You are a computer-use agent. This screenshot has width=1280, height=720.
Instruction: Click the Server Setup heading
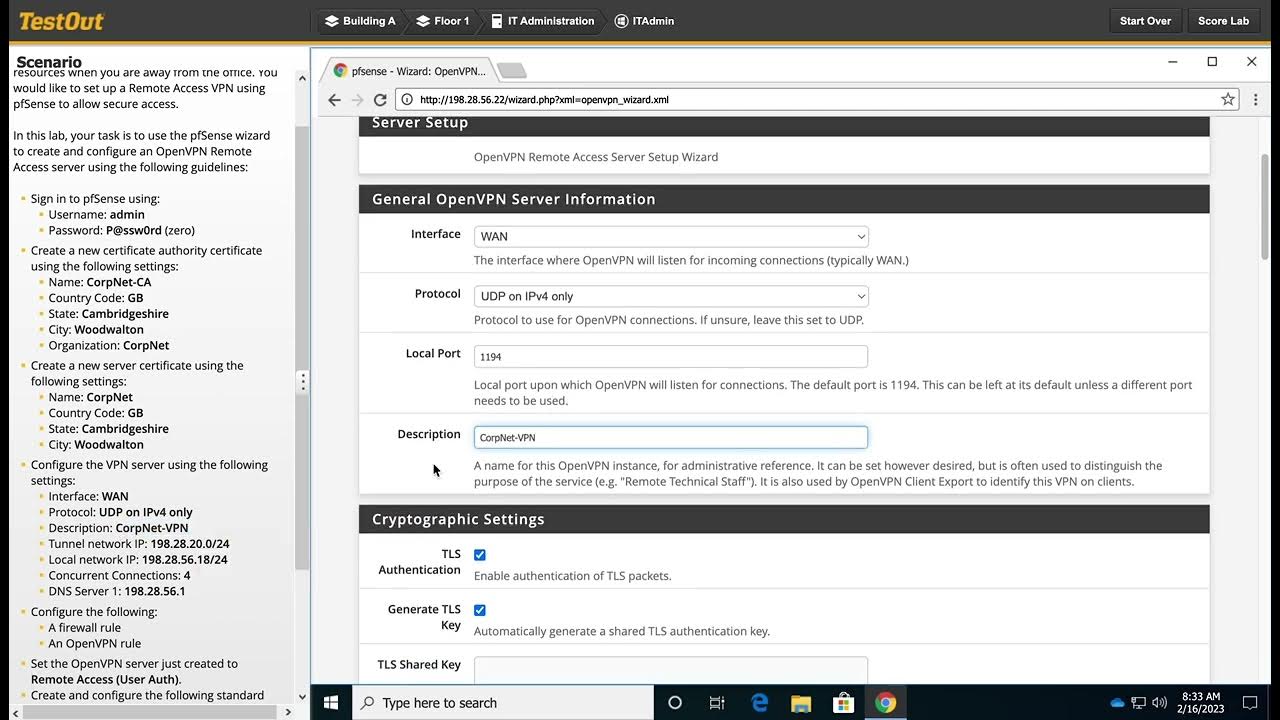(x=420, y=123)
